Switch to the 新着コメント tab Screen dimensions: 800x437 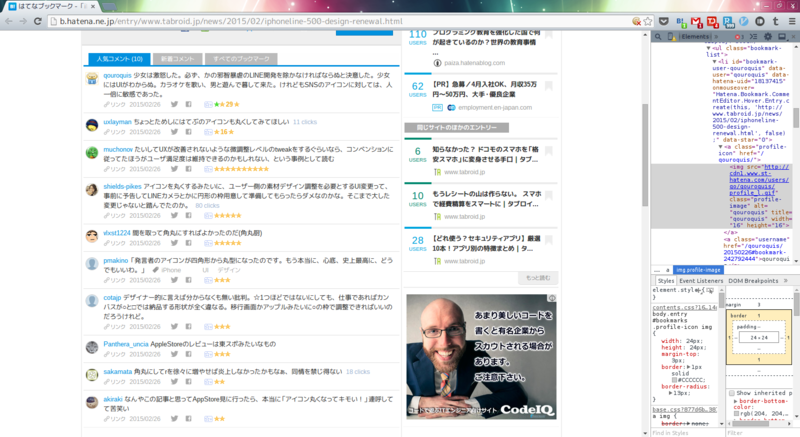coord(178,59)
